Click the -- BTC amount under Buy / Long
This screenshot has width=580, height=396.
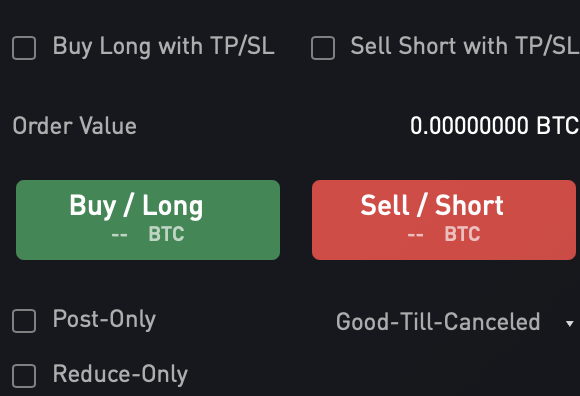pos(148,234)
